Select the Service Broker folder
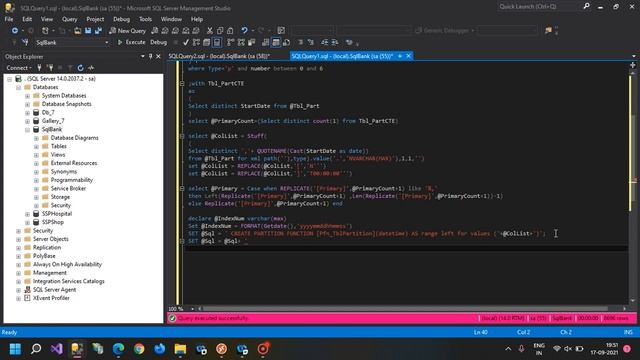Viewport: 640px width, 360px height. click(68, 189)
